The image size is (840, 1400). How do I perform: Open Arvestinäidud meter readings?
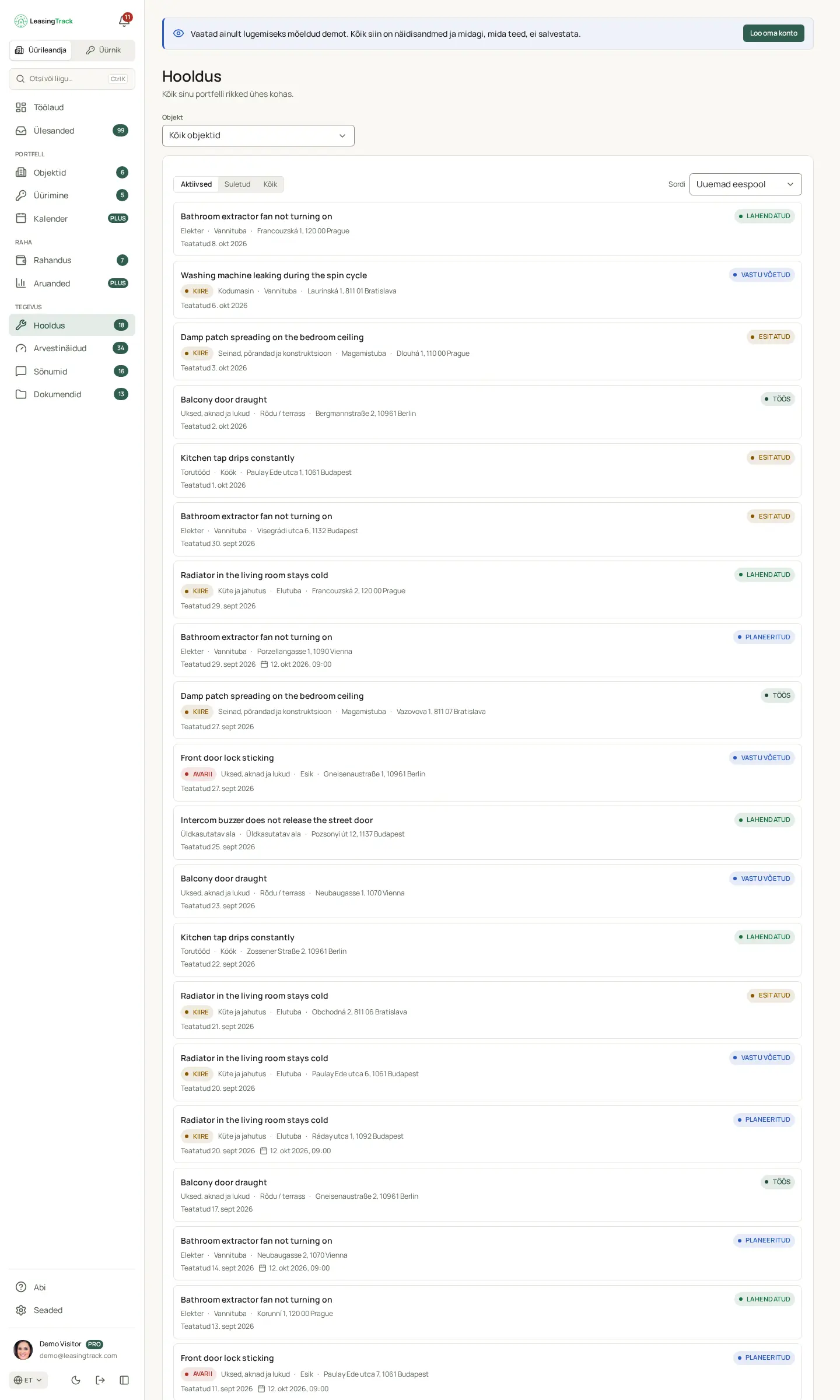point(72,348)
